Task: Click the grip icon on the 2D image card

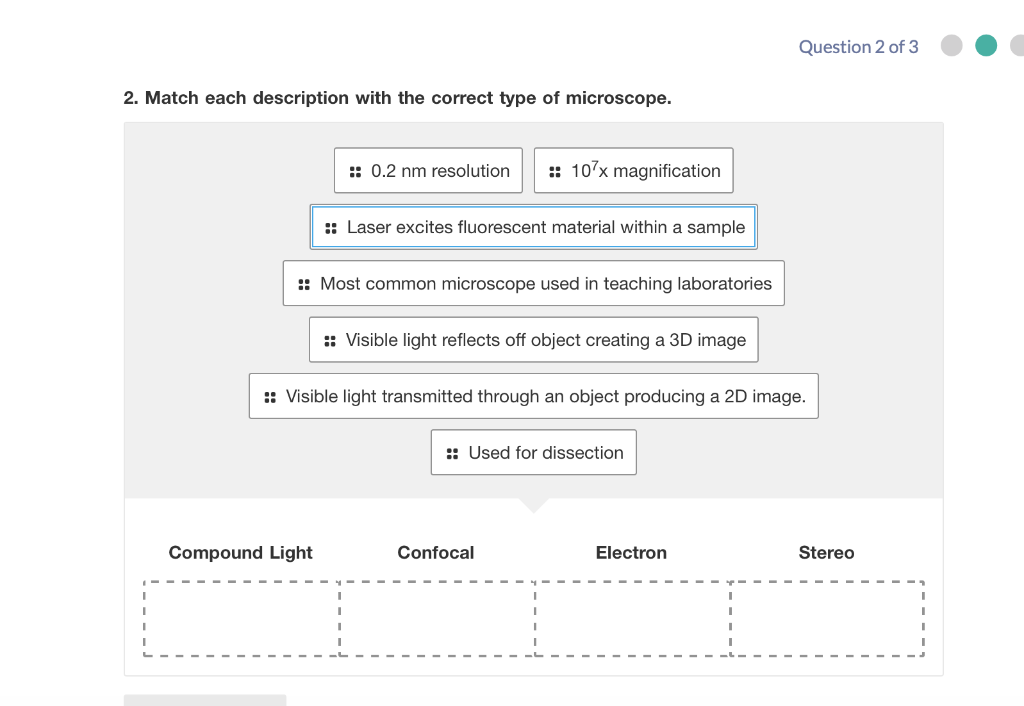Action: tap(269, 395)
